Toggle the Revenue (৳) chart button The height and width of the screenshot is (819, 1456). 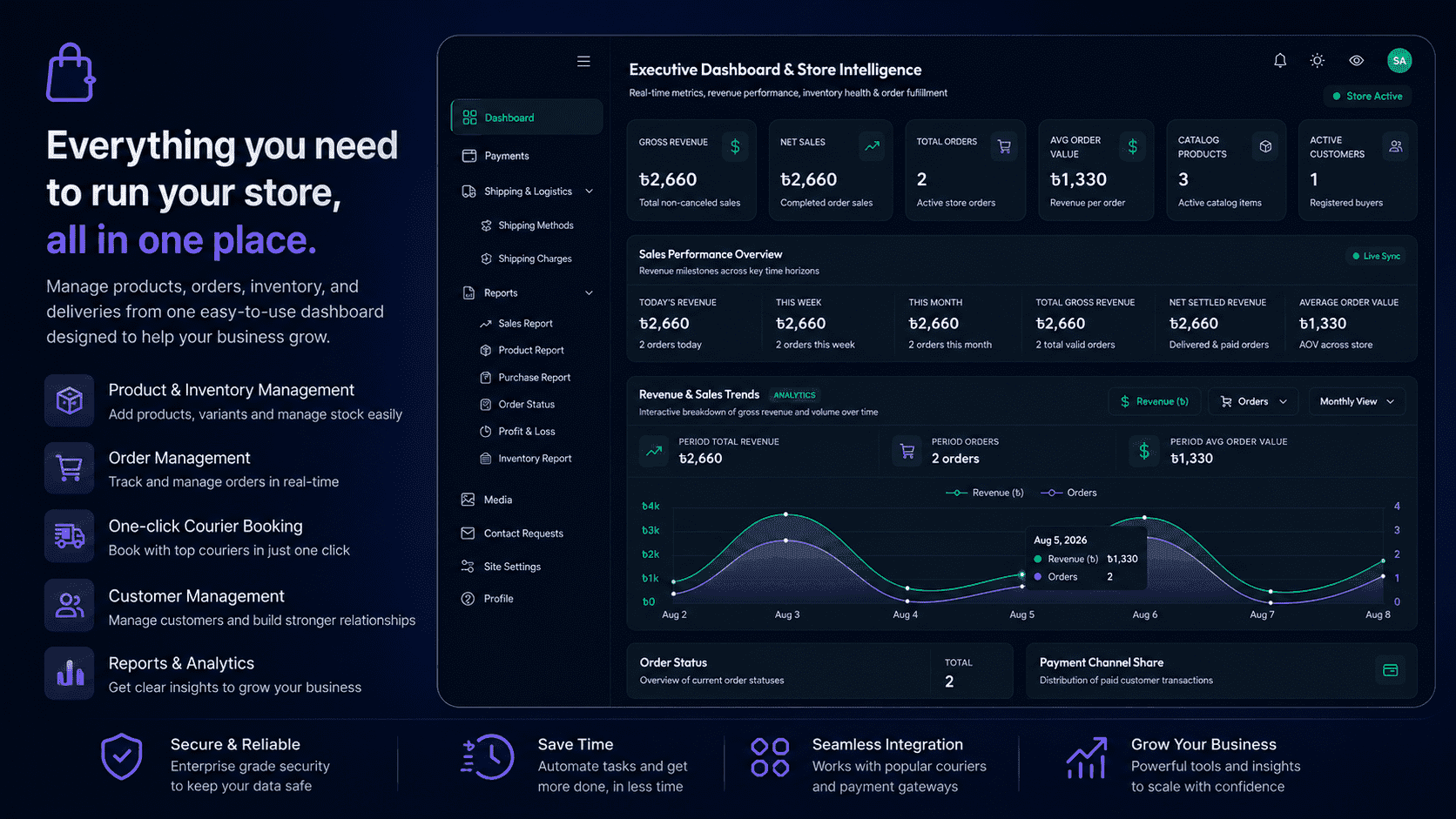click(x=1155, y=401)
